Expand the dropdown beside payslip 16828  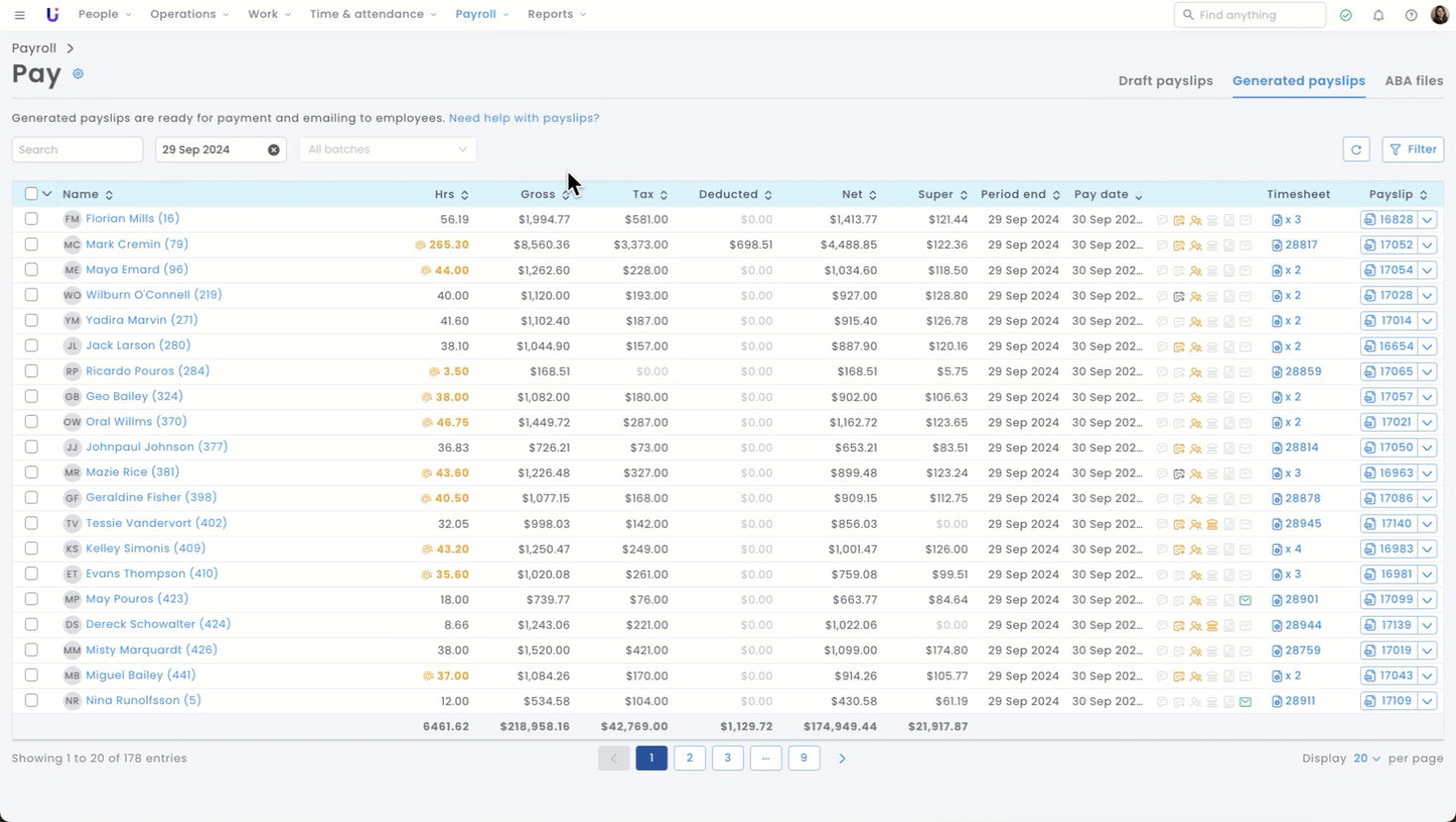pyautogui.click(x=1427, y=220)
